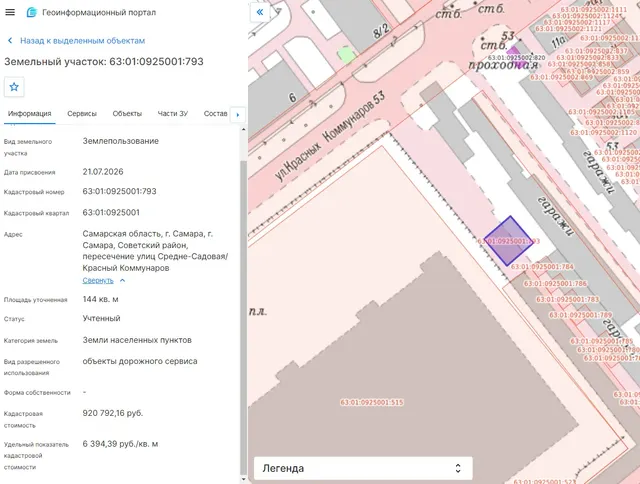The image size is (640, 484).
Task: Click the проходная label on map
Action: click(x=503, y=65)
